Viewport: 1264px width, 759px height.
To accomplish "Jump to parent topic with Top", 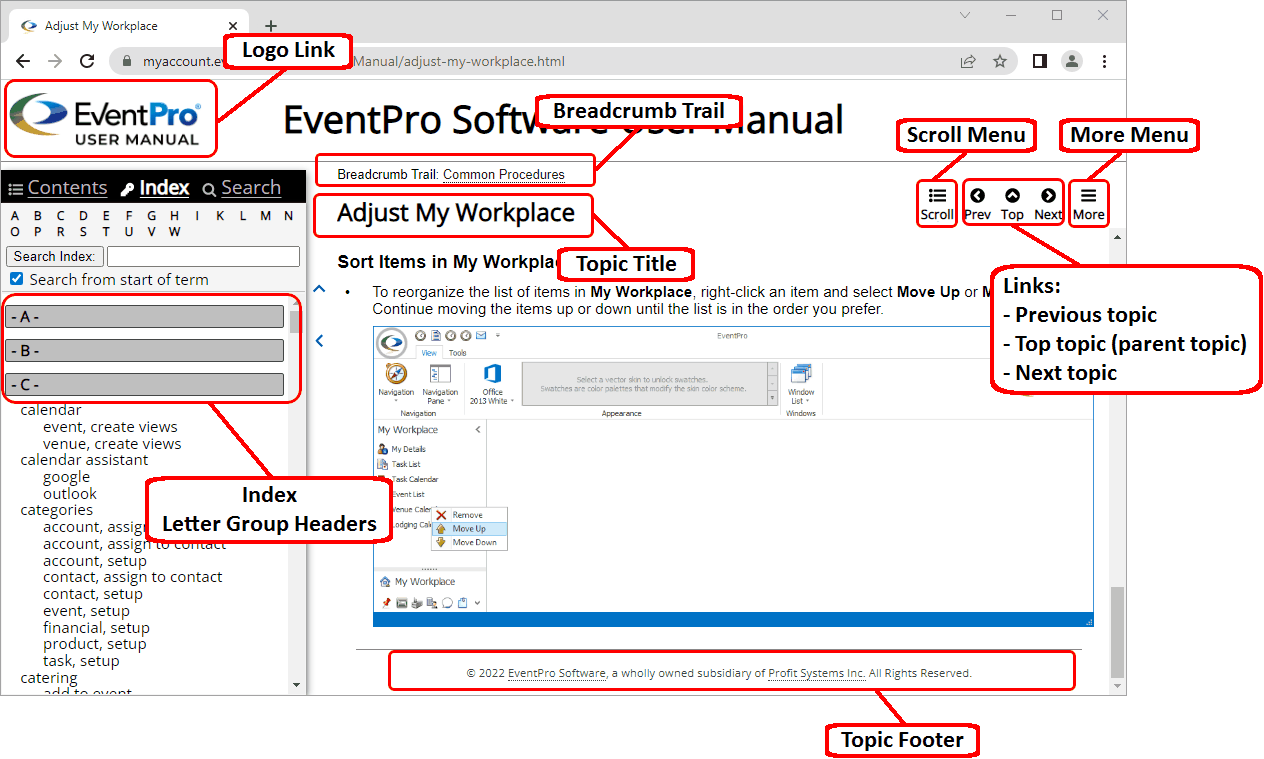I will 1012,204.
